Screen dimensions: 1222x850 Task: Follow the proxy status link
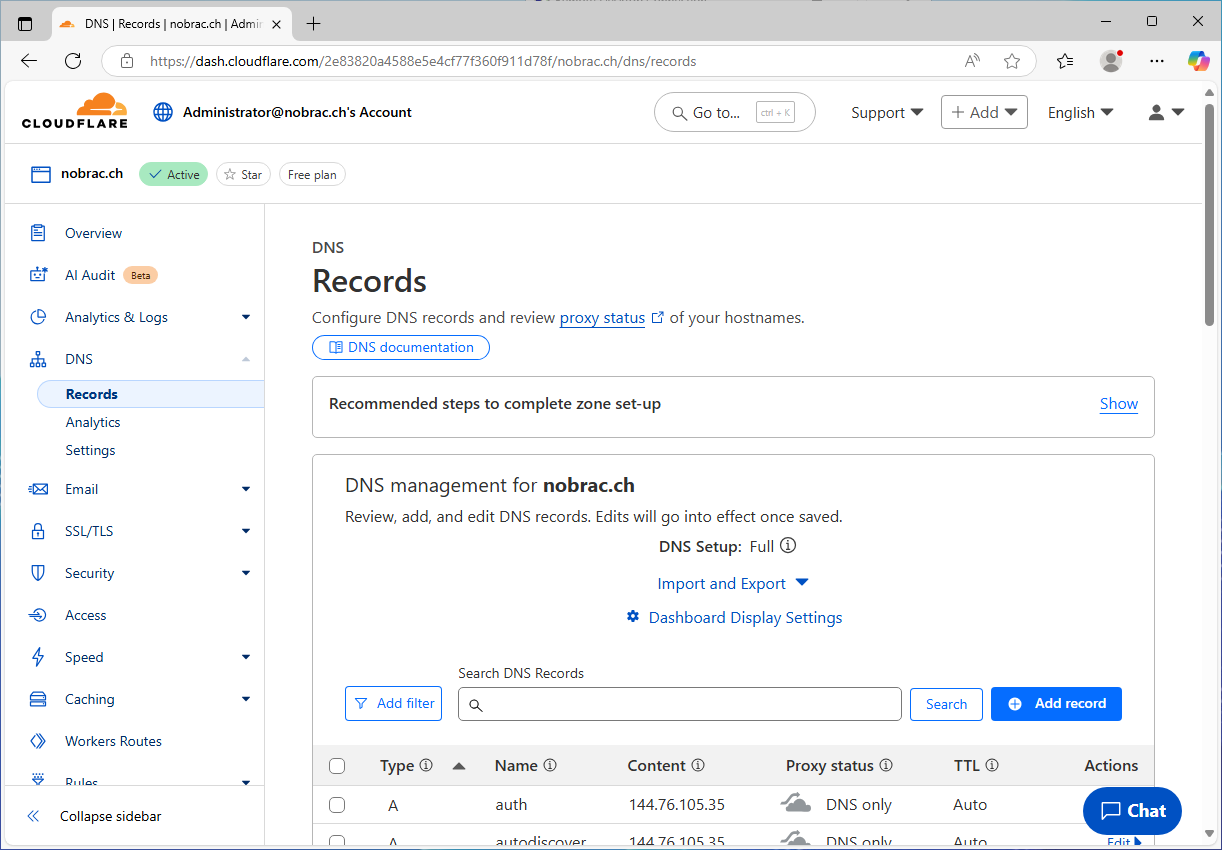tap(602, 318)
